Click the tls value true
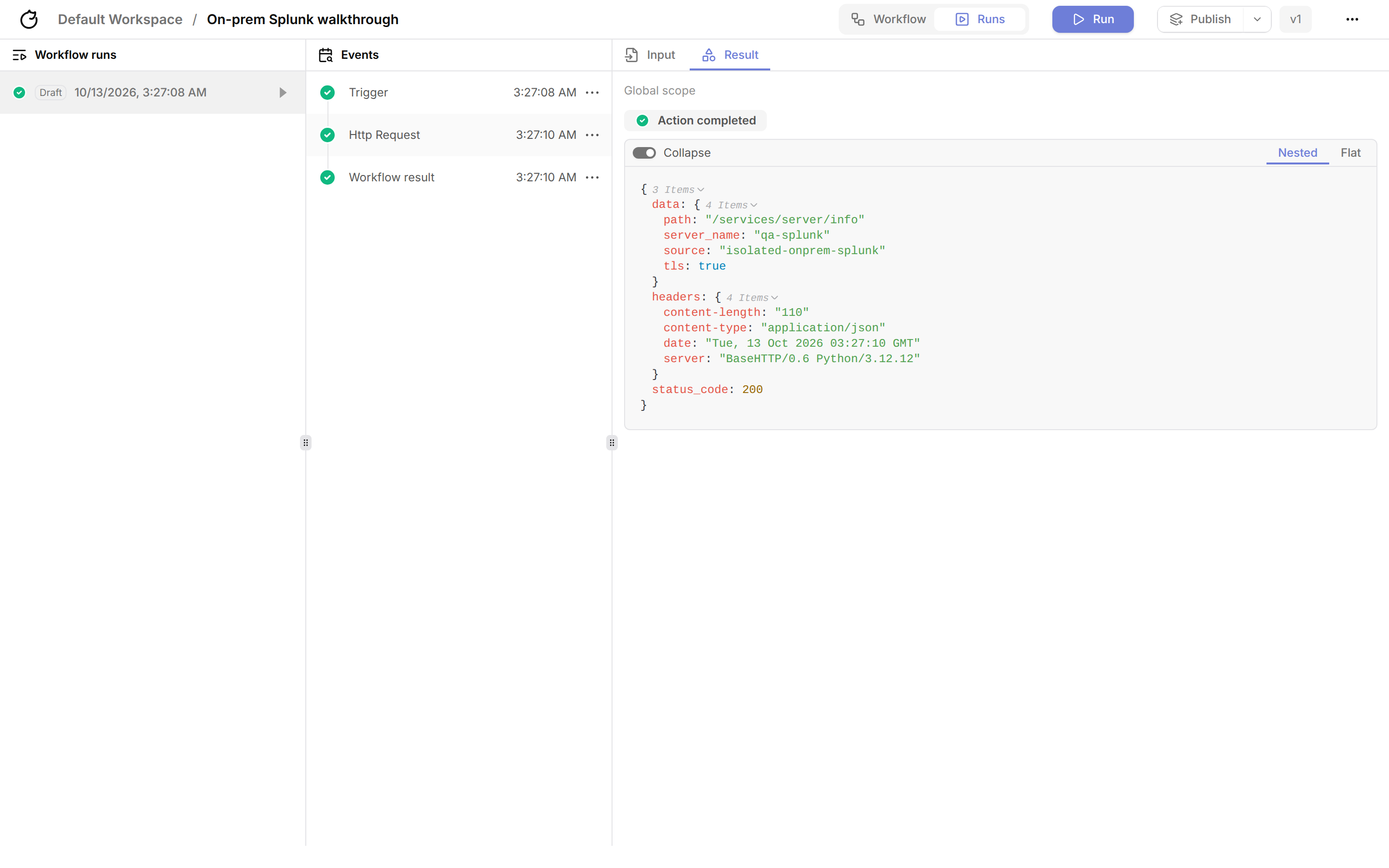The height and width of the screenshot is (868, 1389). [x=712, y=266]
